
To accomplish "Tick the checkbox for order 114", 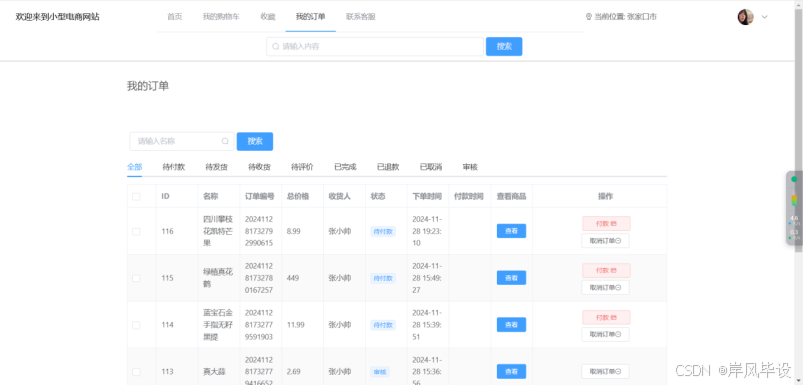I will (x=136, y=325).
